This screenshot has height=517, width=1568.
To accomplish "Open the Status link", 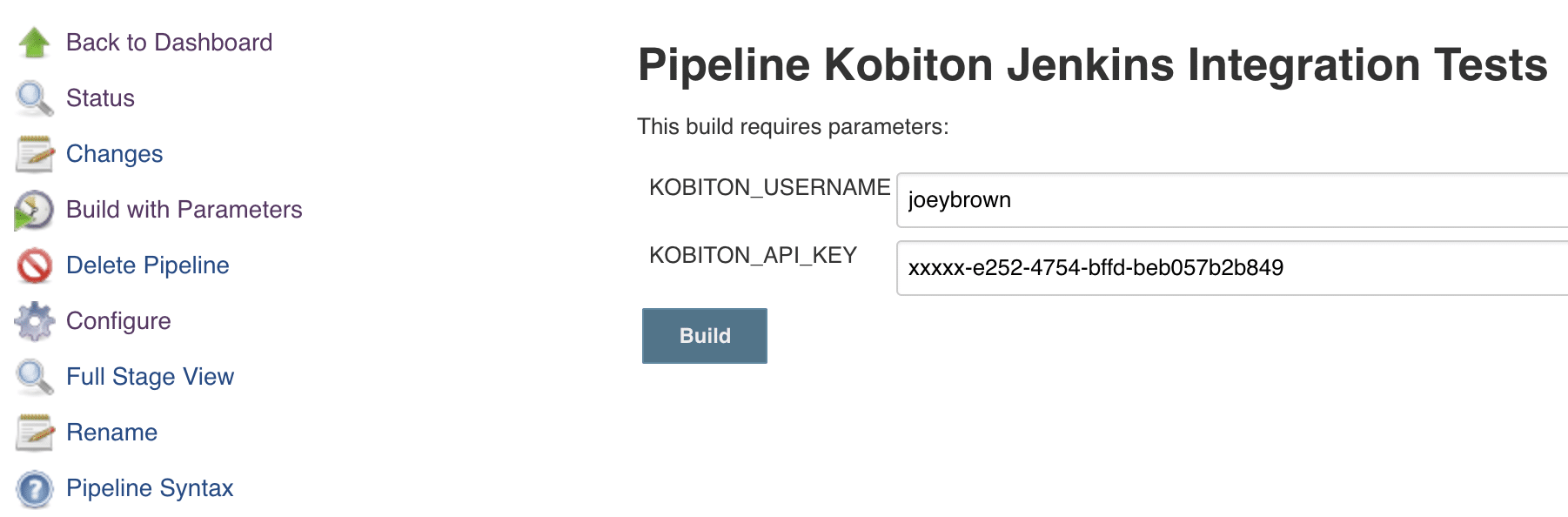I will pos(100,97).
